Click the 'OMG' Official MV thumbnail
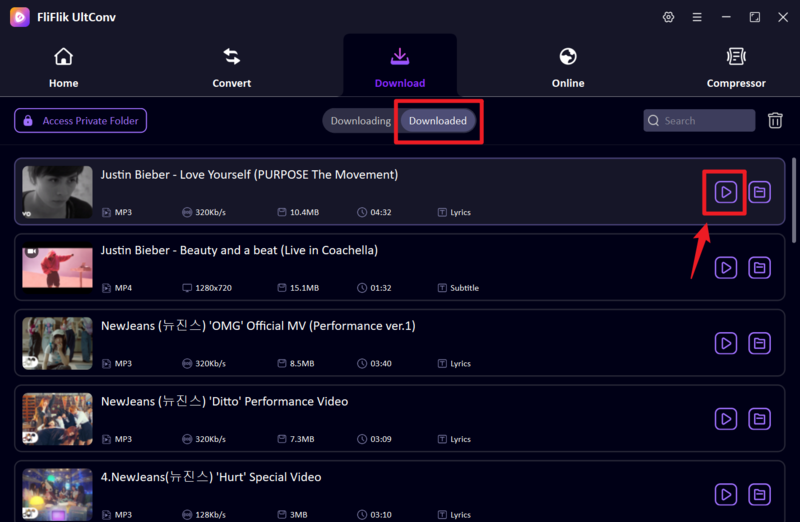800x522 pixels. click(57, 343)
